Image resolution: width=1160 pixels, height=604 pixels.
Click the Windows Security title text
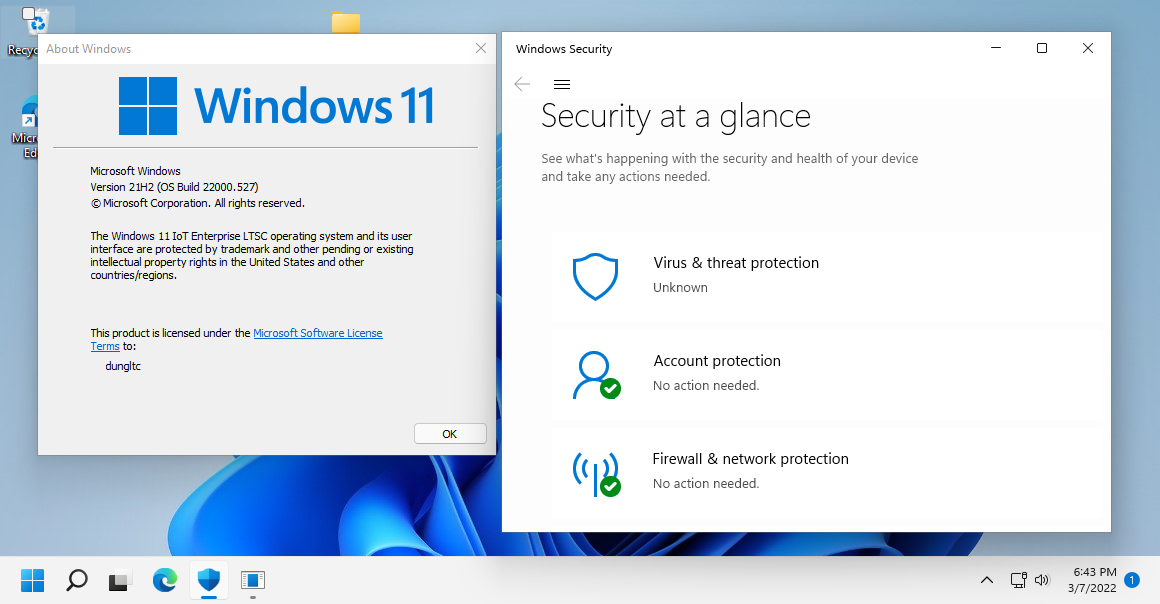[564, 49]
